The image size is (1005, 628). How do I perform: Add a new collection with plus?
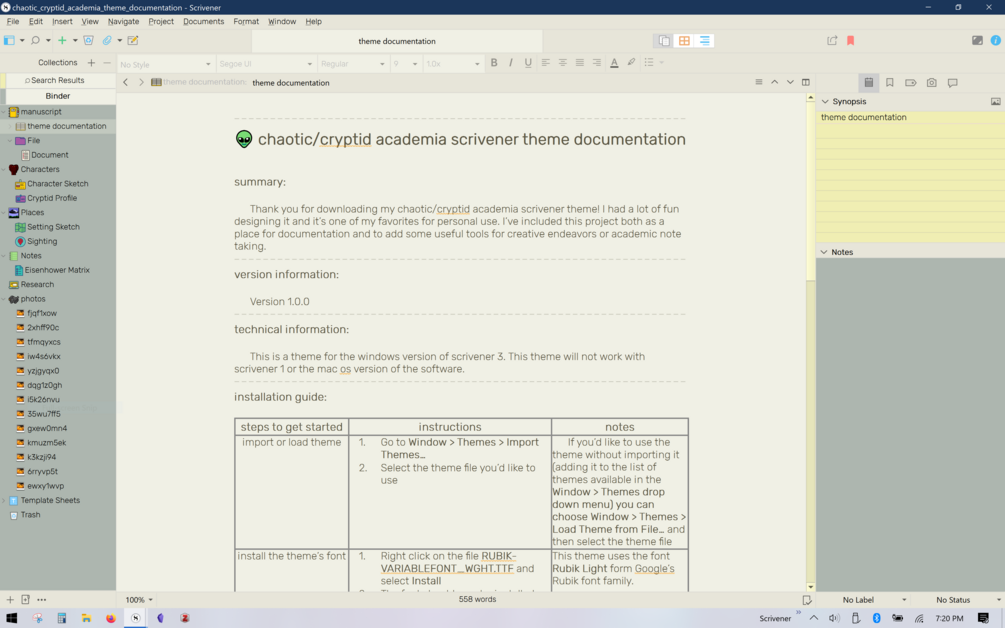91,63
